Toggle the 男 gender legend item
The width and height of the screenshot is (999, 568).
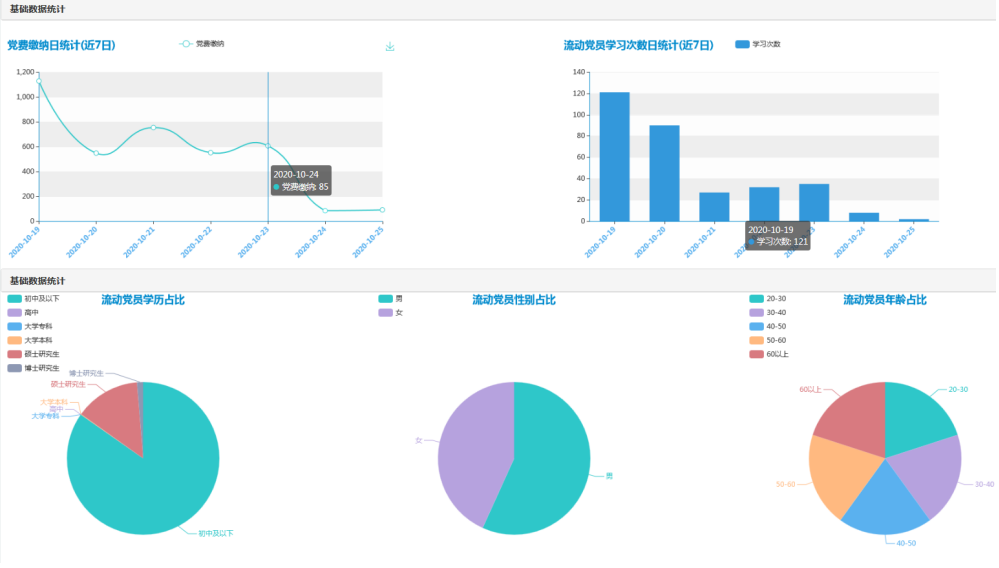(391, 299)
